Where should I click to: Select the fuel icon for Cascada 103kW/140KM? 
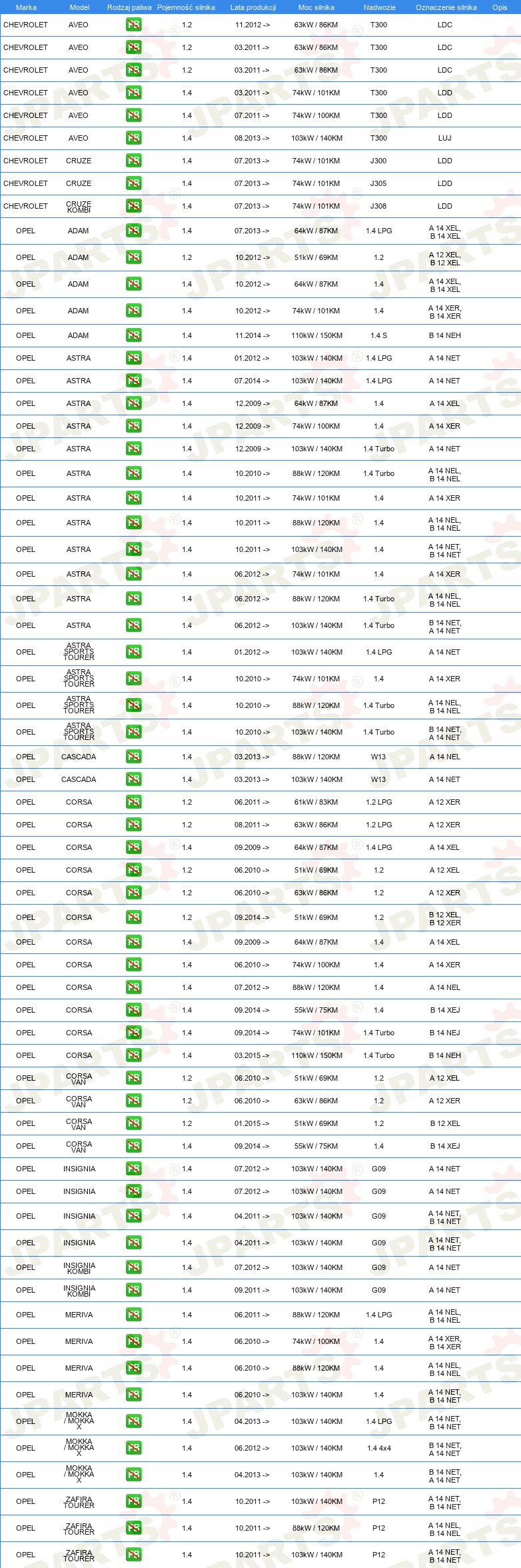point(133,779)
